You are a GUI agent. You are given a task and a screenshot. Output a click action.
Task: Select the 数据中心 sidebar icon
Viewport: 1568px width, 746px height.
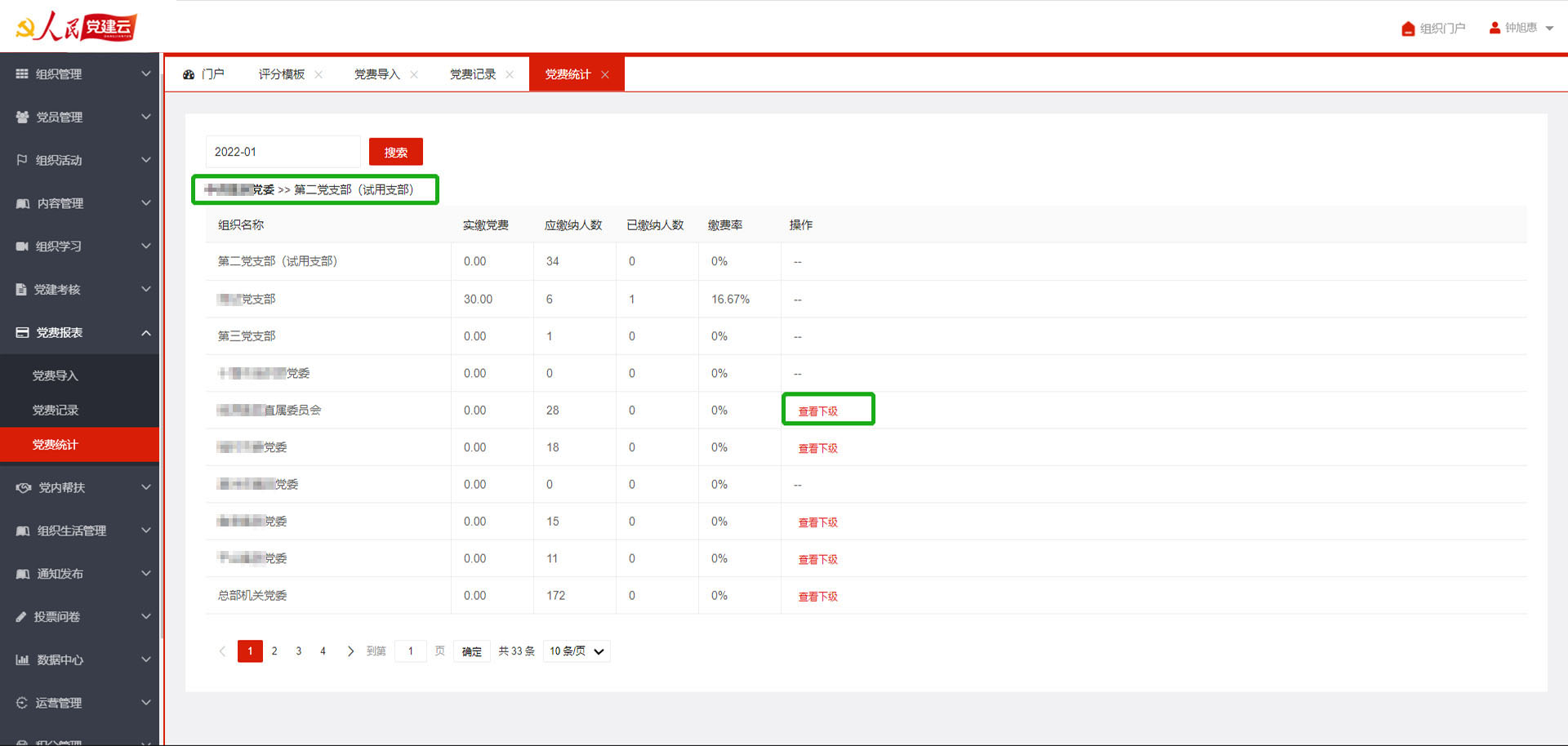click(x=22, y=659)
